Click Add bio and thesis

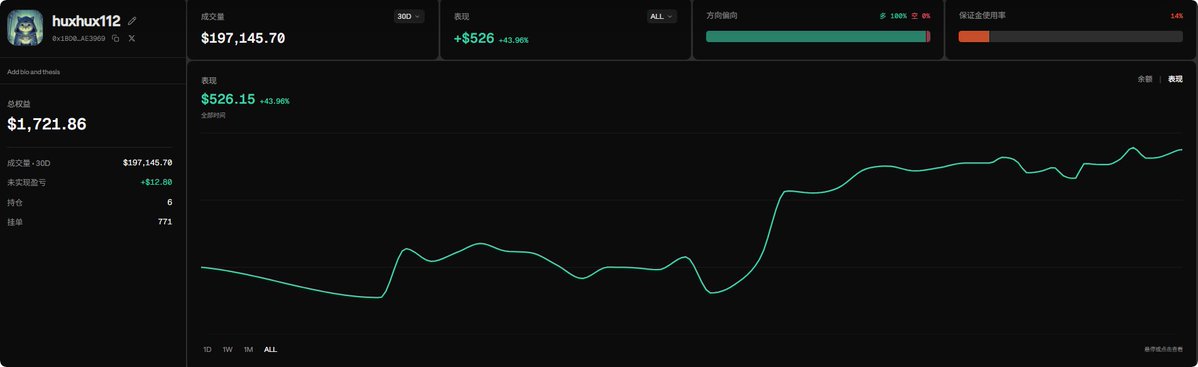pyautogui.click(x=34, y=72)
